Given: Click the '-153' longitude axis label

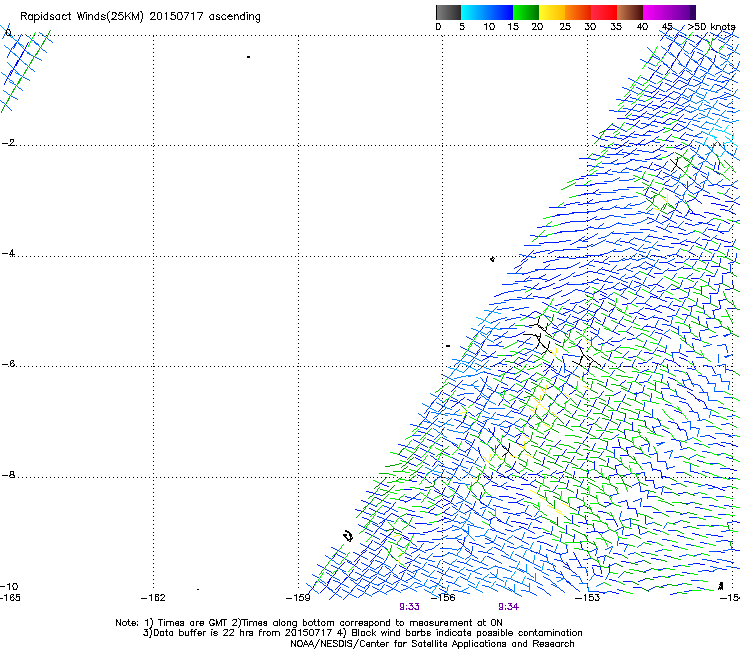Looking at the screenshot, I should [588, 598].
